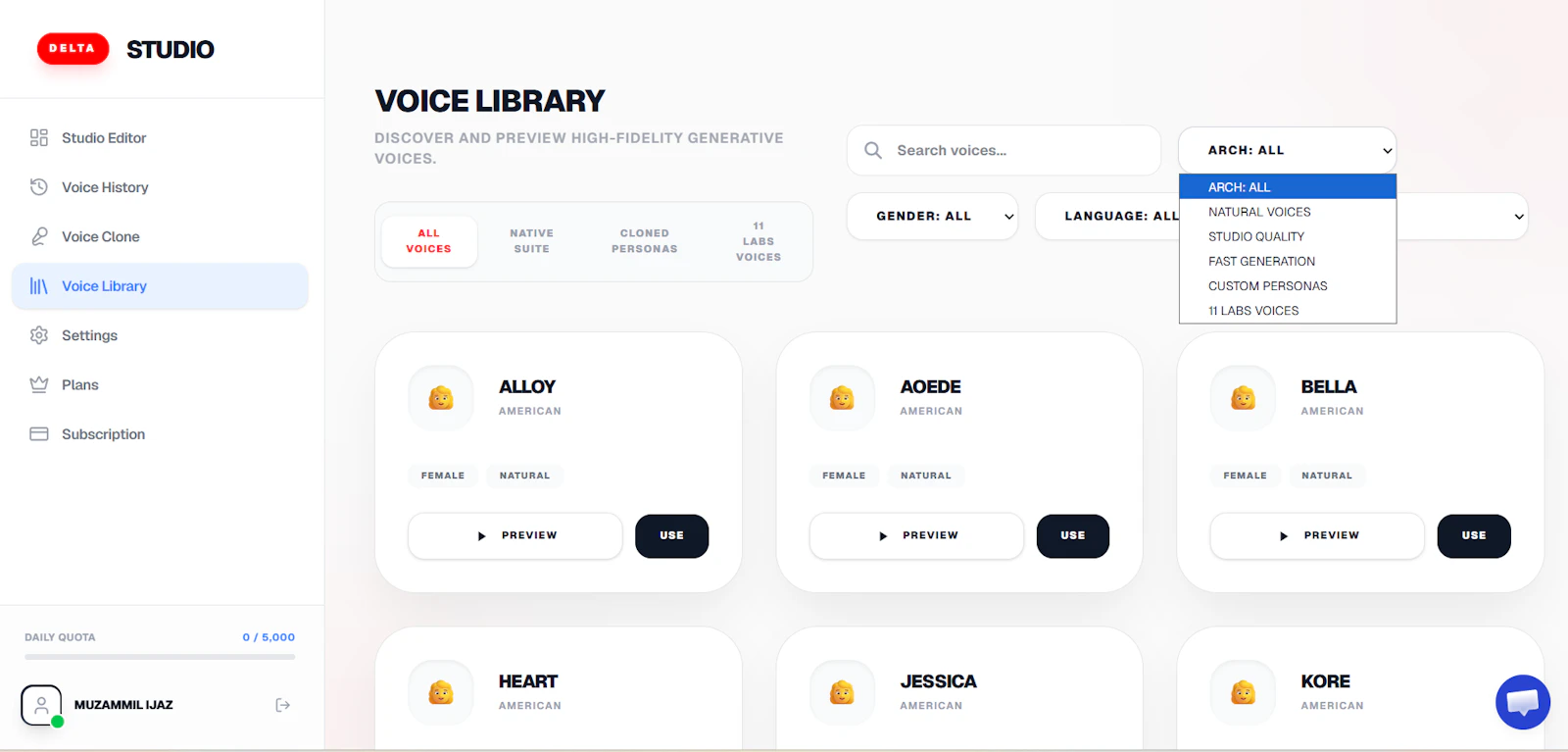Click the VOICE LIBRARY heading
This screenshot has width=1568, height=752.
point(490,101)
